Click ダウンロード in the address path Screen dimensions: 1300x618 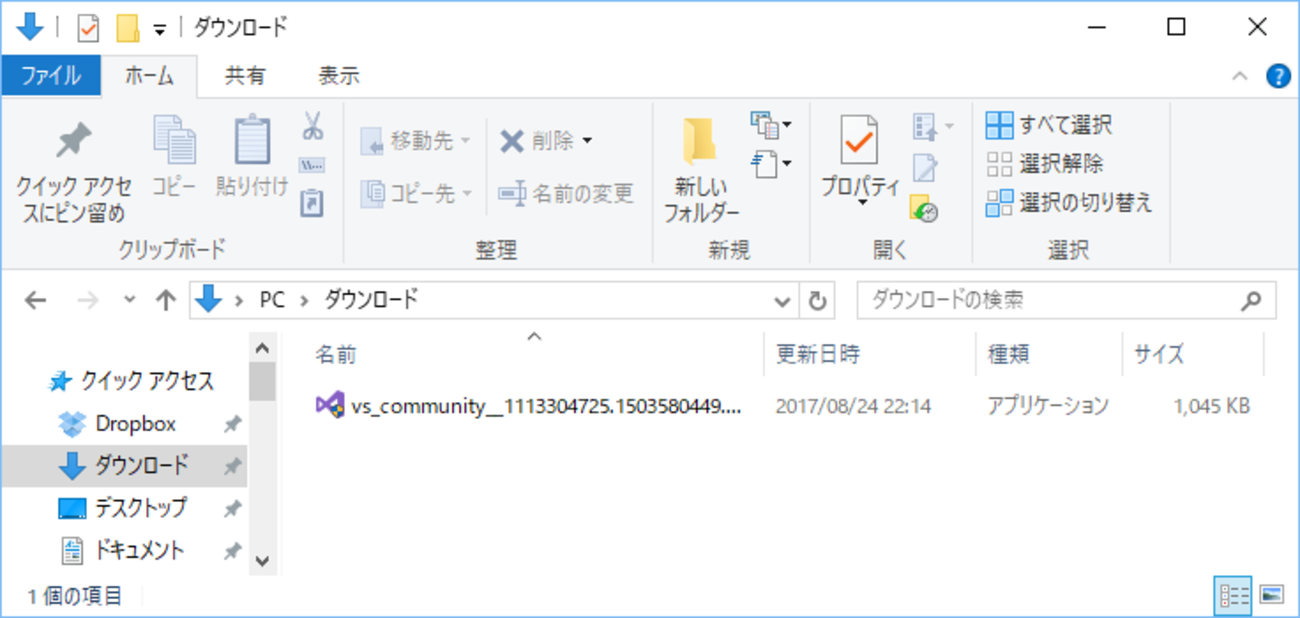pos(371,300)
